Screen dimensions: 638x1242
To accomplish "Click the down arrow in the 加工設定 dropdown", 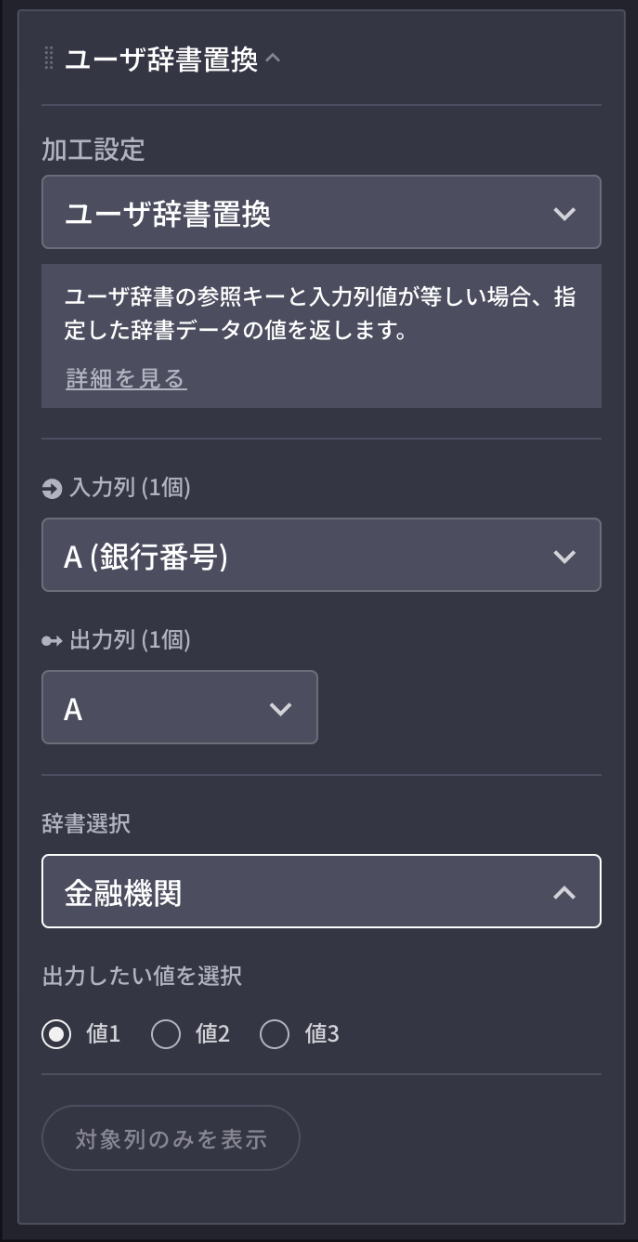I will point(564,214).
